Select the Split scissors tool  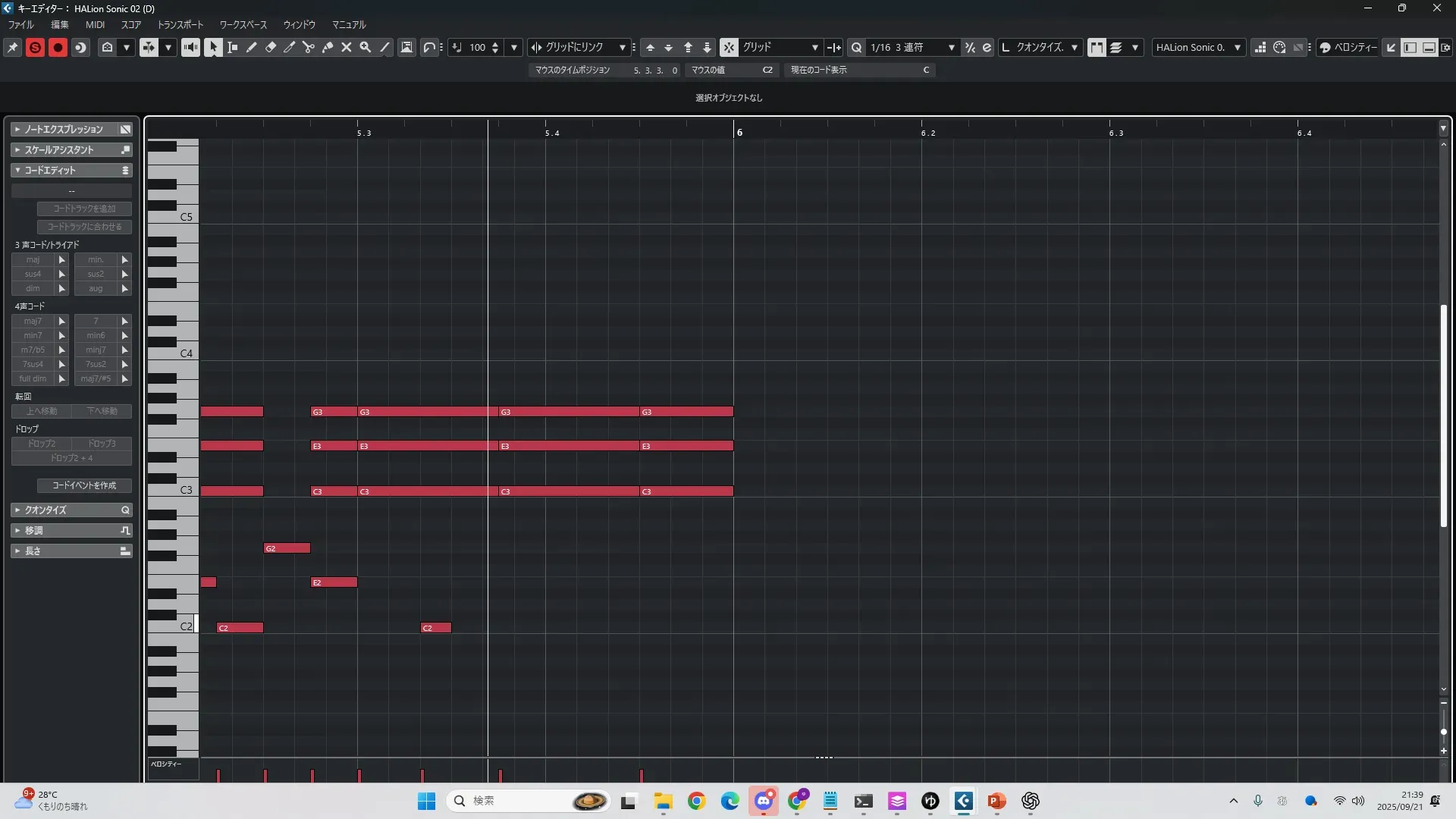(x=309, y=47)
